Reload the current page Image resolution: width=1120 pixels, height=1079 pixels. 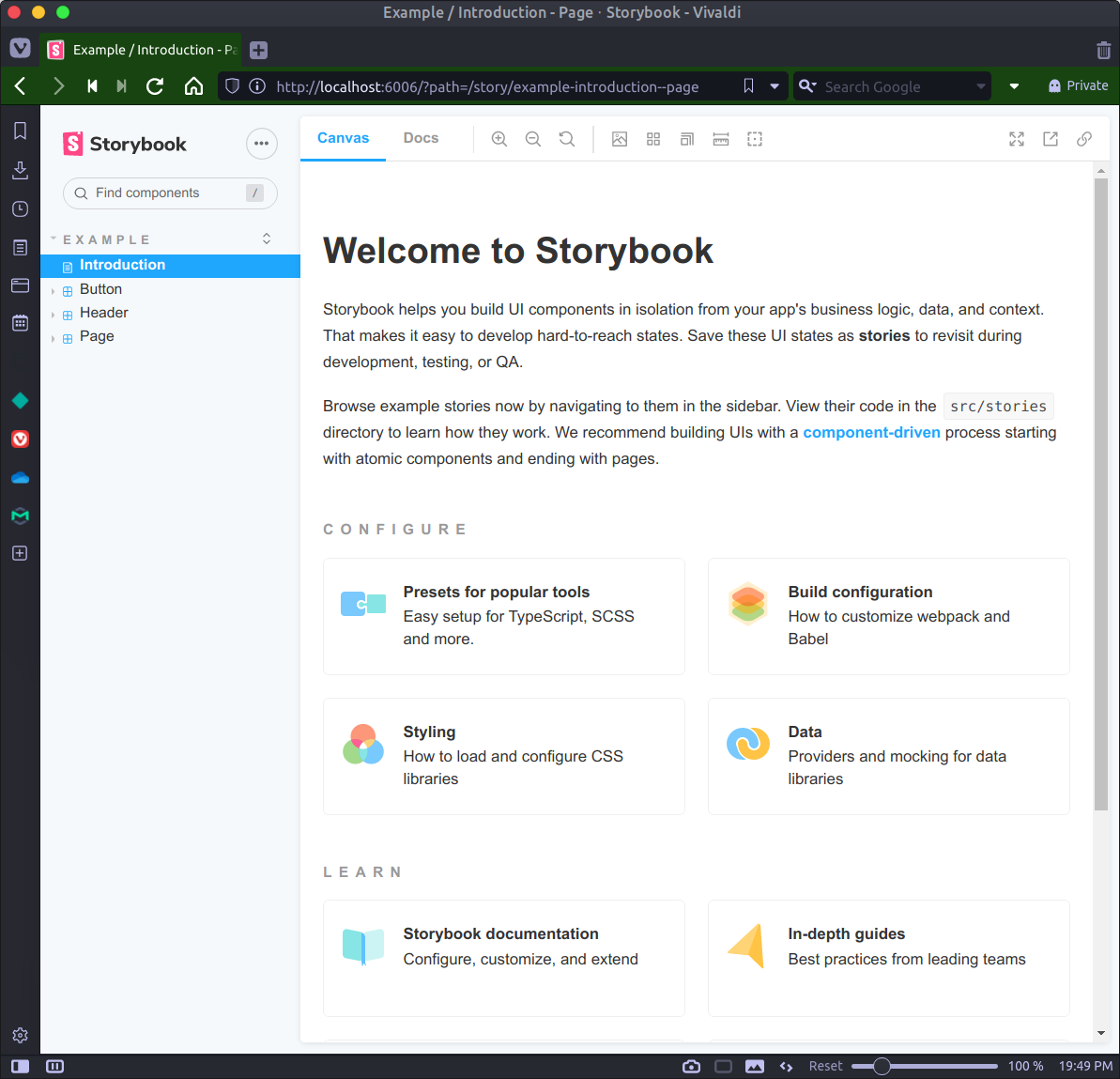point(155,86)
